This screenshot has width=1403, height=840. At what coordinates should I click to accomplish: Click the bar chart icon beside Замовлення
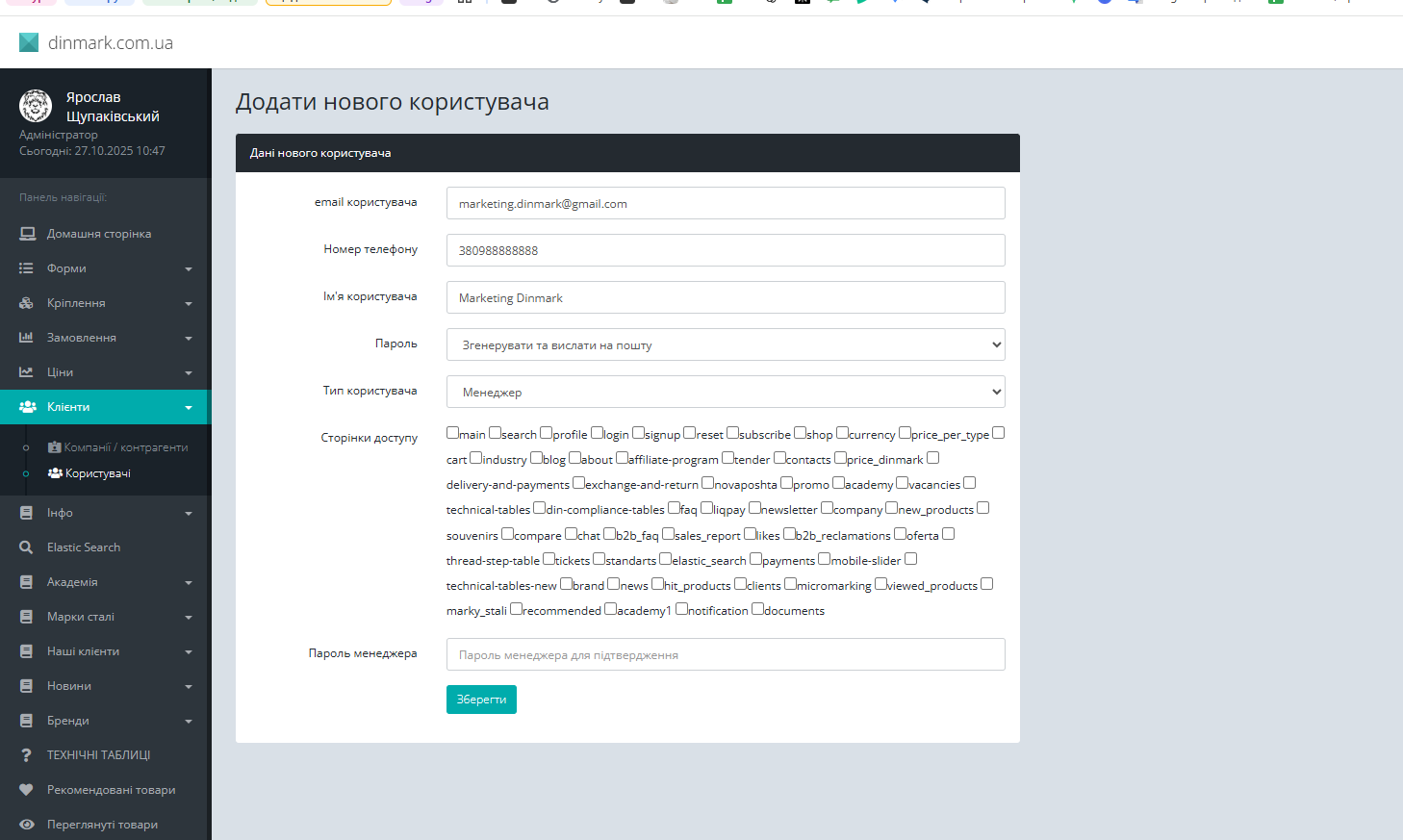click(x=26, y=338)
